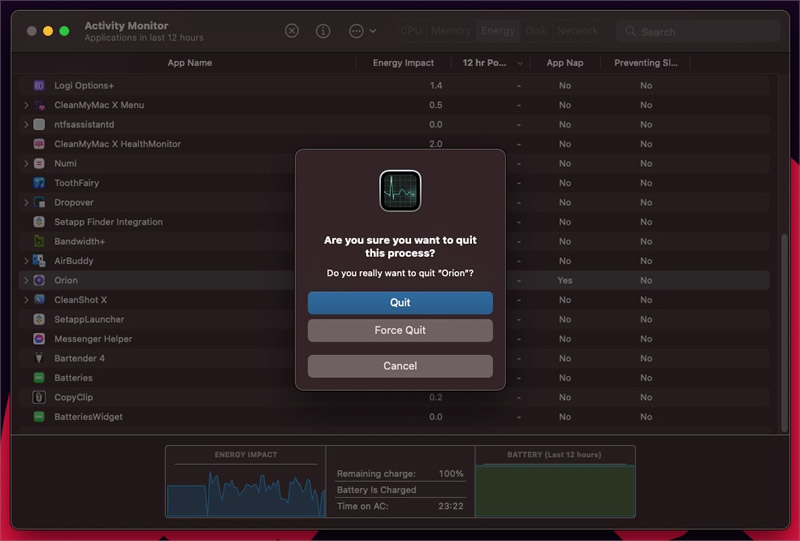Switch to the Disk tab
This screenshot has height=541, width=800.
(536, 31)
